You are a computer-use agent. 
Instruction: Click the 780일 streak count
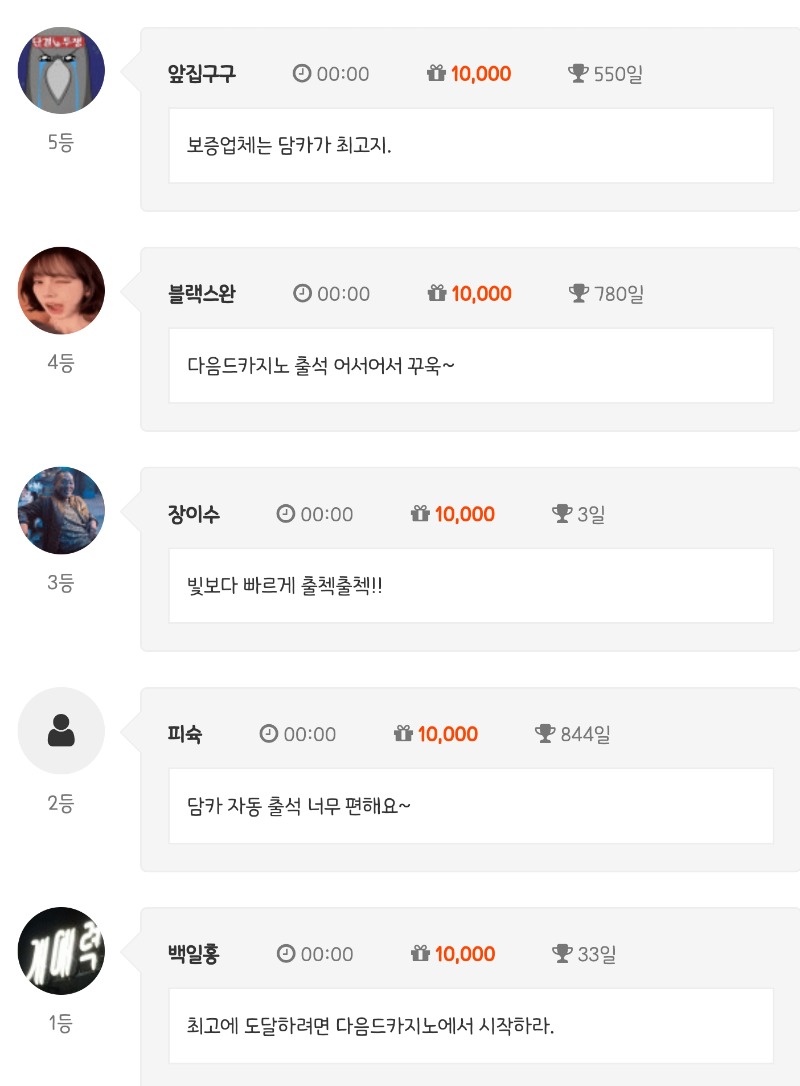click(619, 294)
